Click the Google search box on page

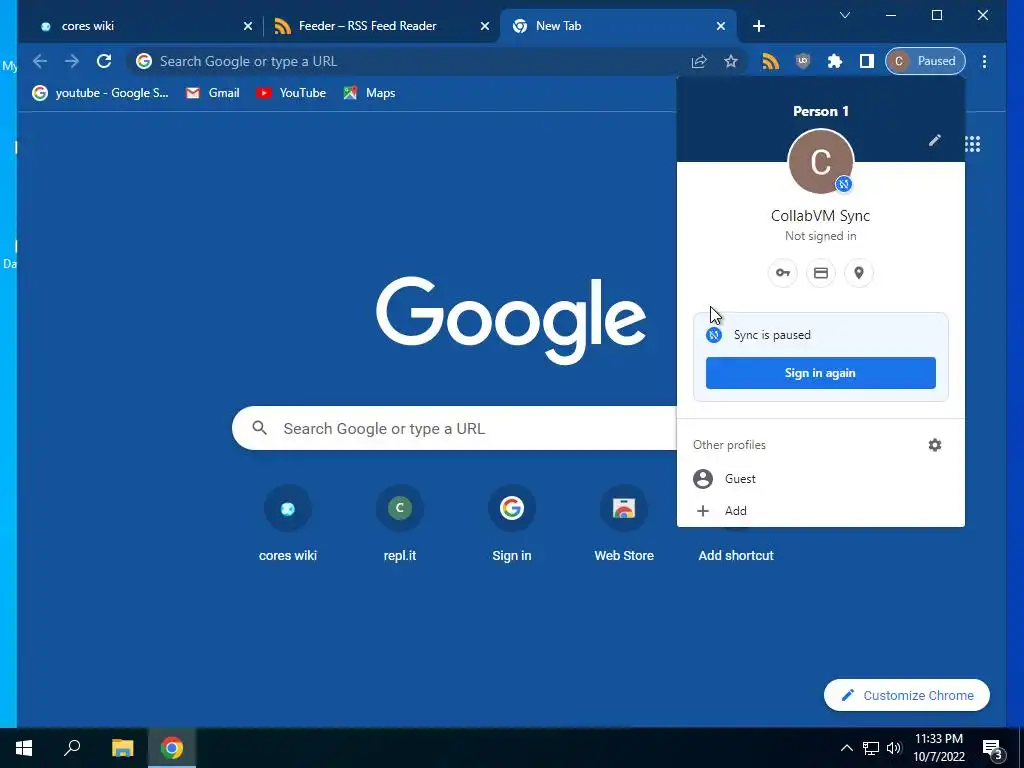click(454, 428)
